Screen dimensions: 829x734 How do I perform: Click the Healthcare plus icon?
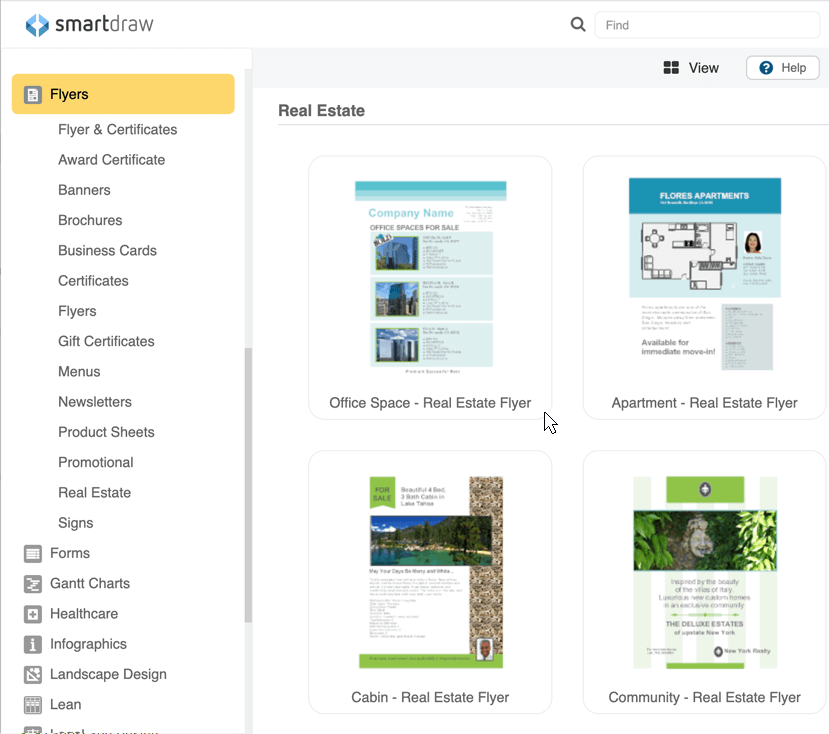point(33,614)
